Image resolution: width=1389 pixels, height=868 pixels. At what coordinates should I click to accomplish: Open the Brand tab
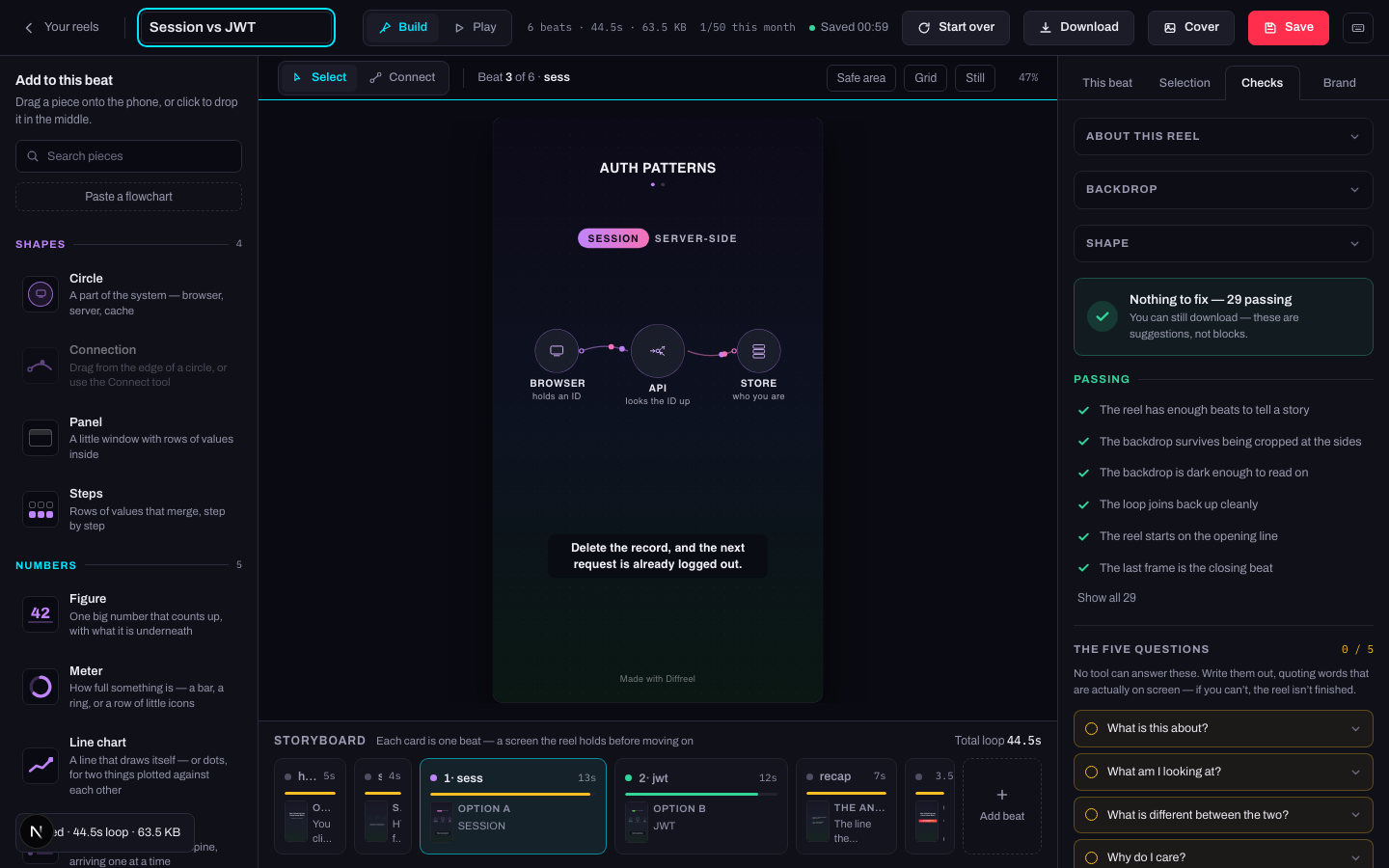tap(1340, 83)
